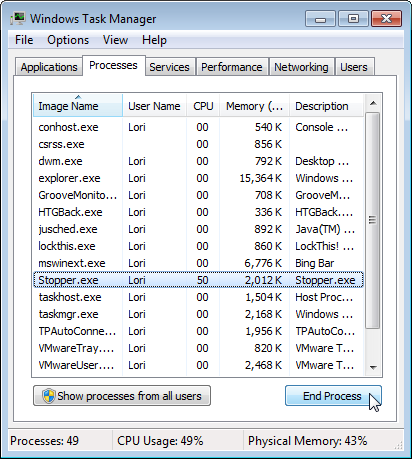412x459 pixels.
Task: Select the taskmgr.exe process
Action: point(198,314)
